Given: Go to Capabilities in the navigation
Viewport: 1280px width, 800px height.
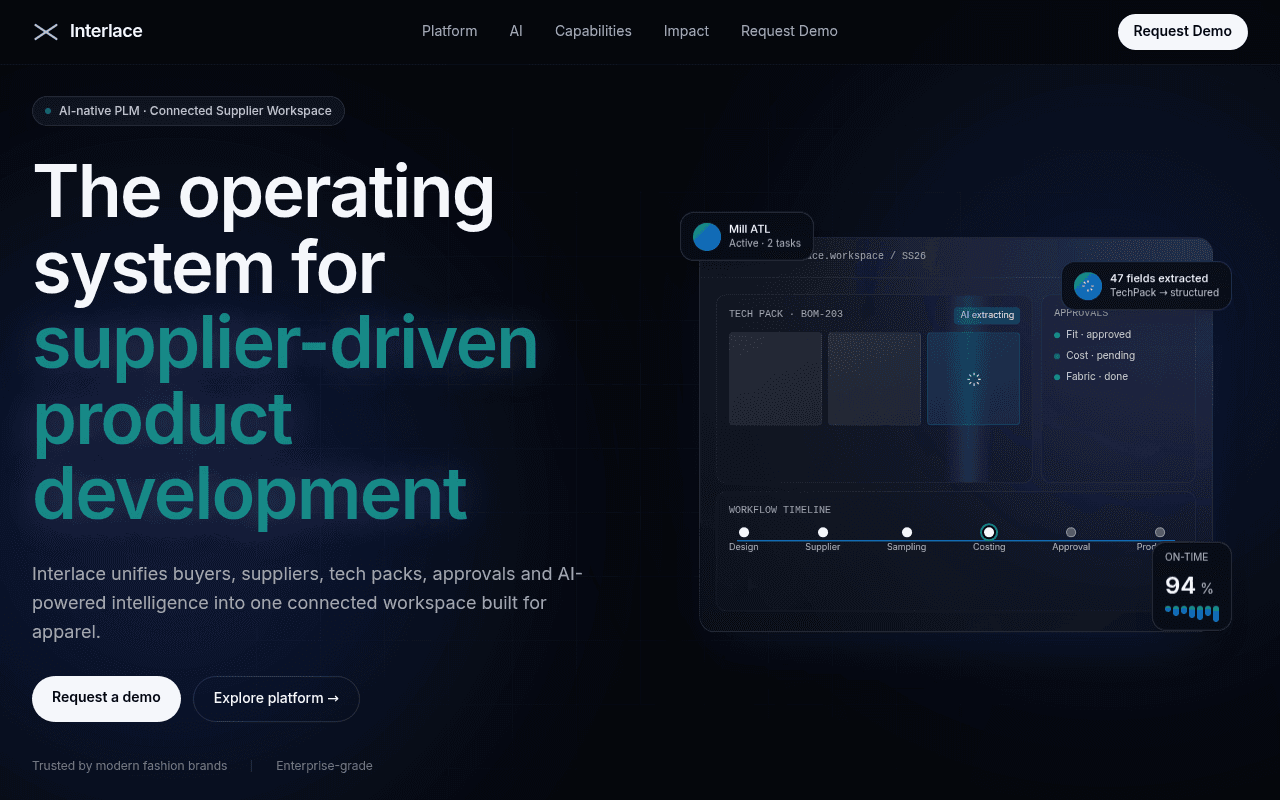Looking at the screenshot, I should pyautogui.click(x=593, y=32).
